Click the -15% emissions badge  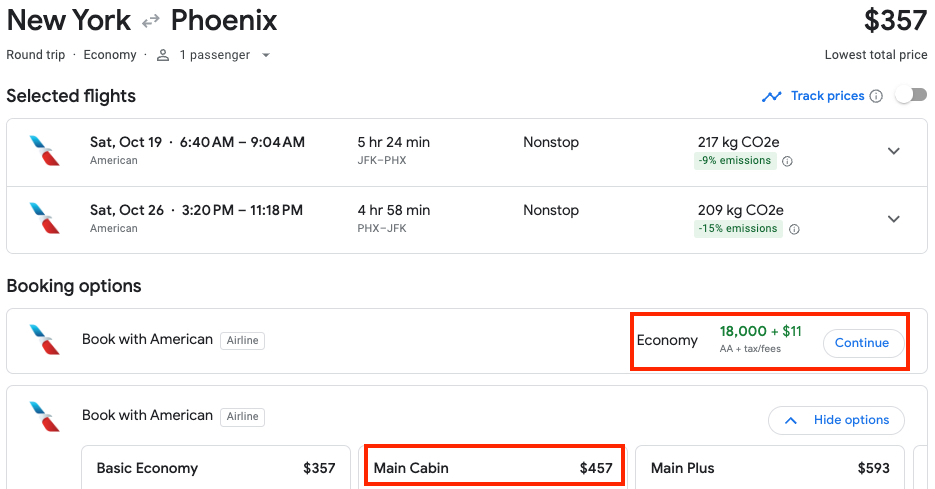click(739, 229)
